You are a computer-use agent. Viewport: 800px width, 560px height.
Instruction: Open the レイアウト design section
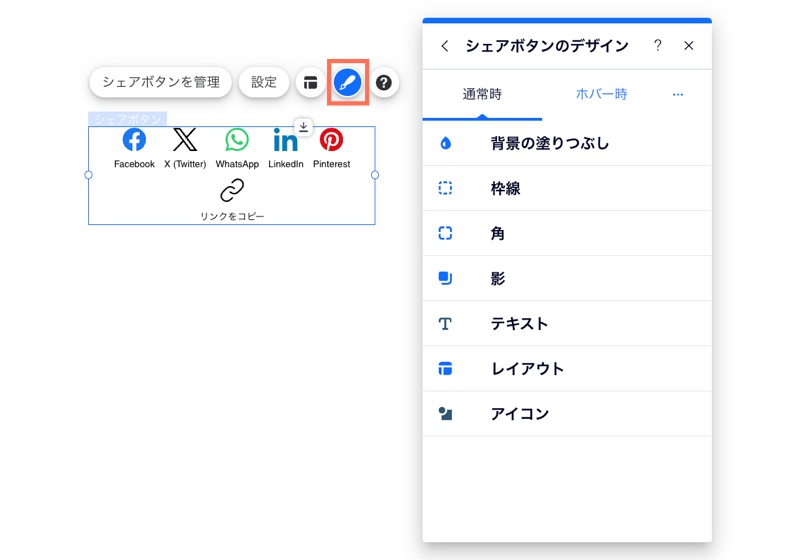click(x=567, y=368)
